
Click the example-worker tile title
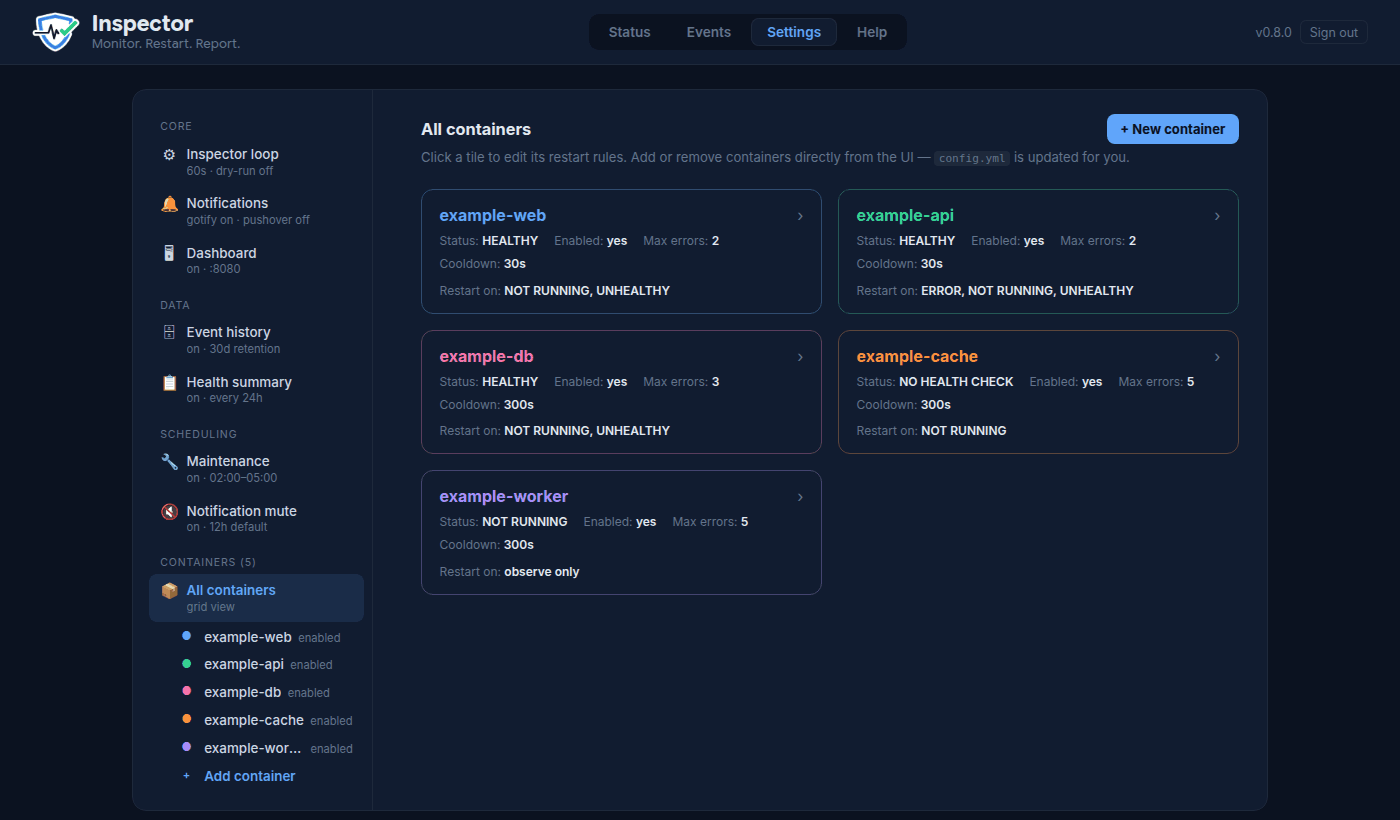(504, 497)
